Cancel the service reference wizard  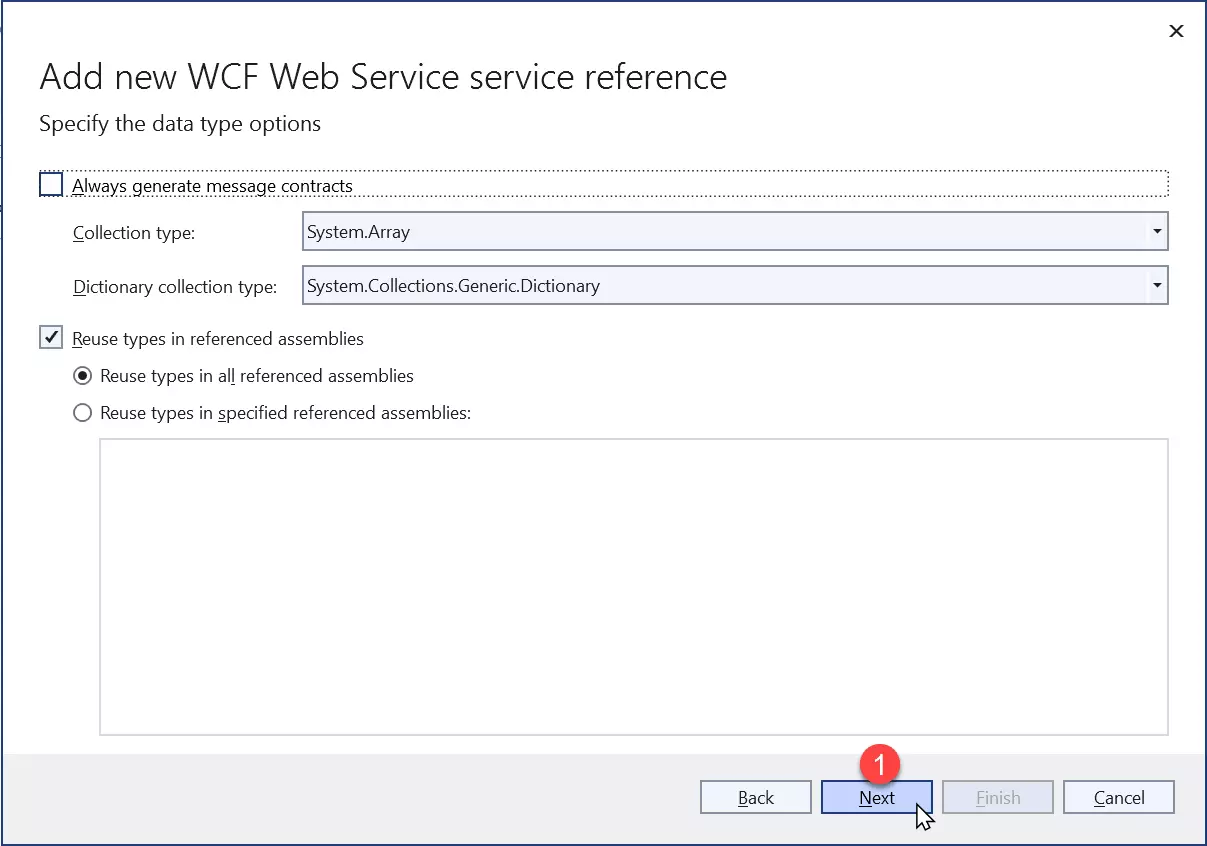[x=1119, y=797]
